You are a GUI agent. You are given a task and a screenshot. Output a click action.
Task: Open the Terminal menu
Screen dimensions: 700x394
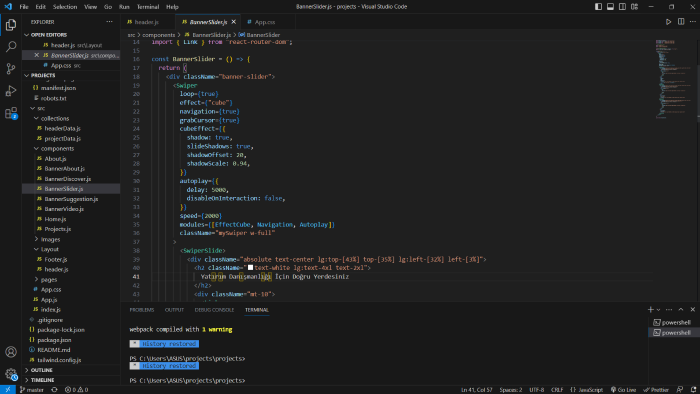click(x=148, y=7)
